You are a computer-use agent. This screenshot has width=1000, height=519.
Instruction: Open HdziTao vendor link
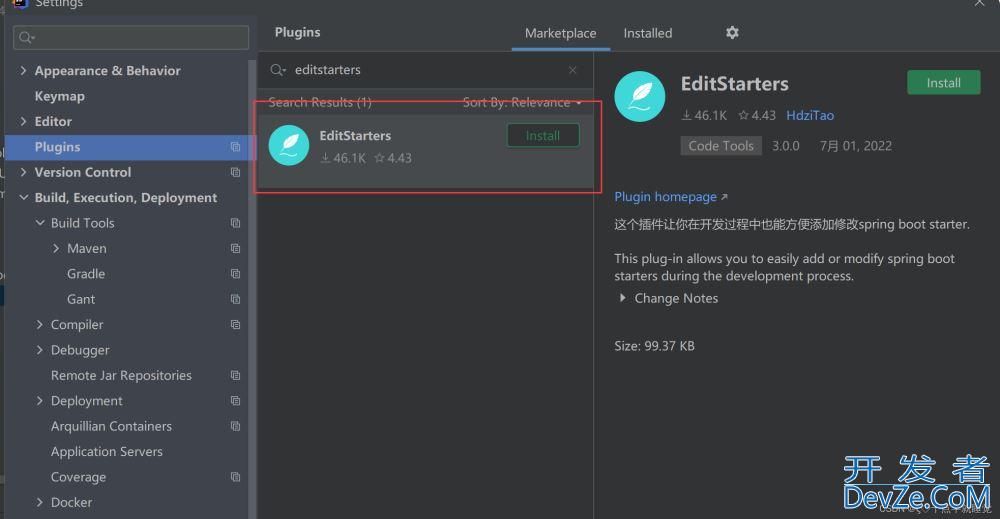point(810,115)
